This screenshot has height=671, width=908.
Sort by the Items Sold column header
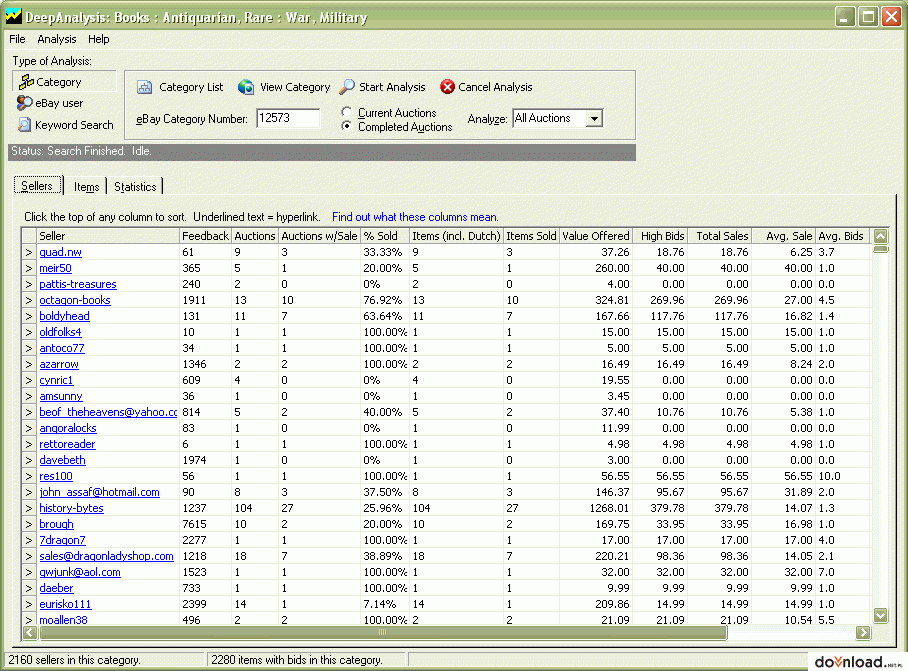point(531,236)
